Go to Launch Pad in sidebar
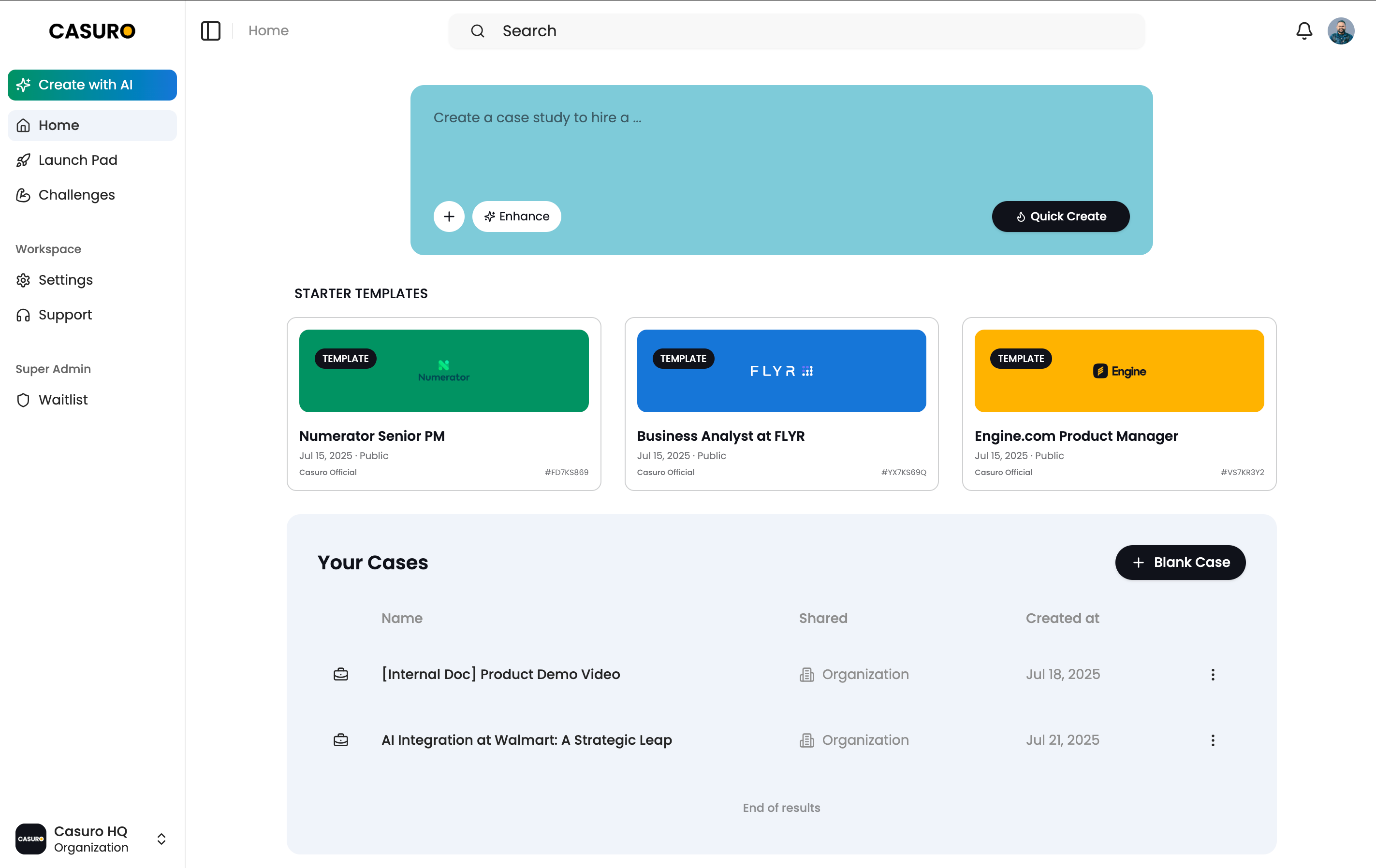 tap(78, 160)
